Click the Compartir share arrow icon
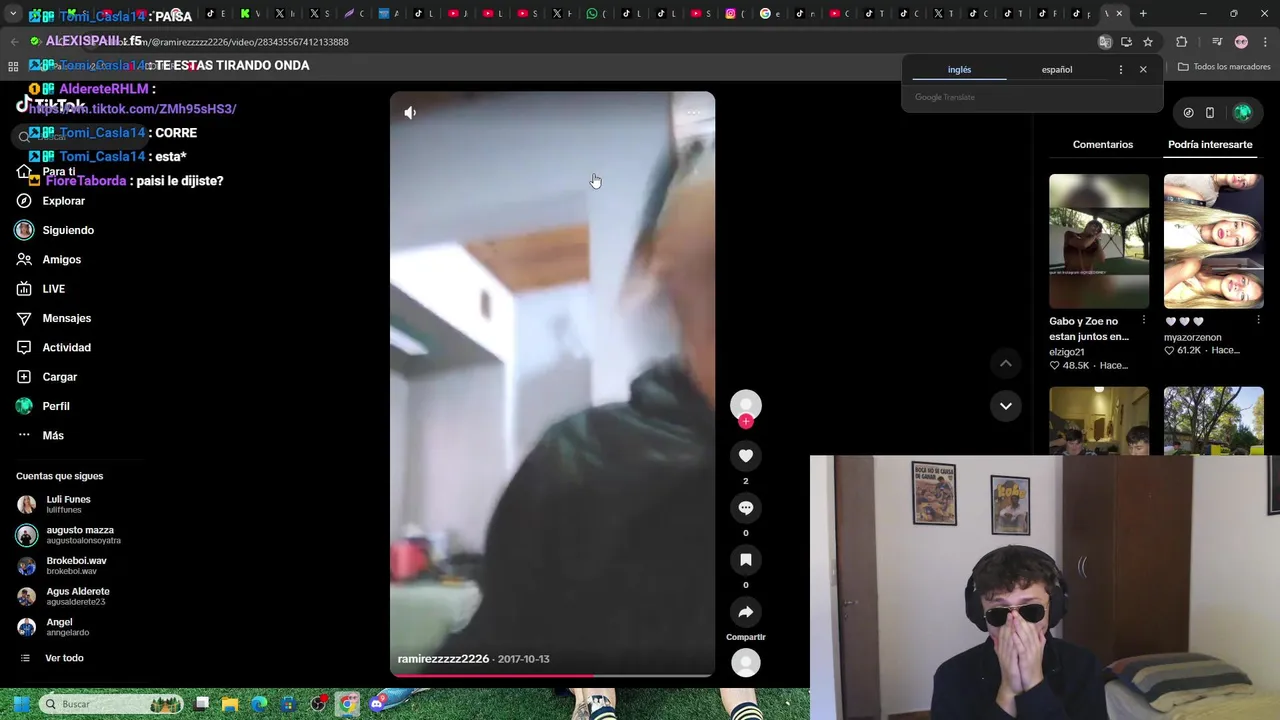This screenshot has height=720, width=1280. tap(746, 612)
